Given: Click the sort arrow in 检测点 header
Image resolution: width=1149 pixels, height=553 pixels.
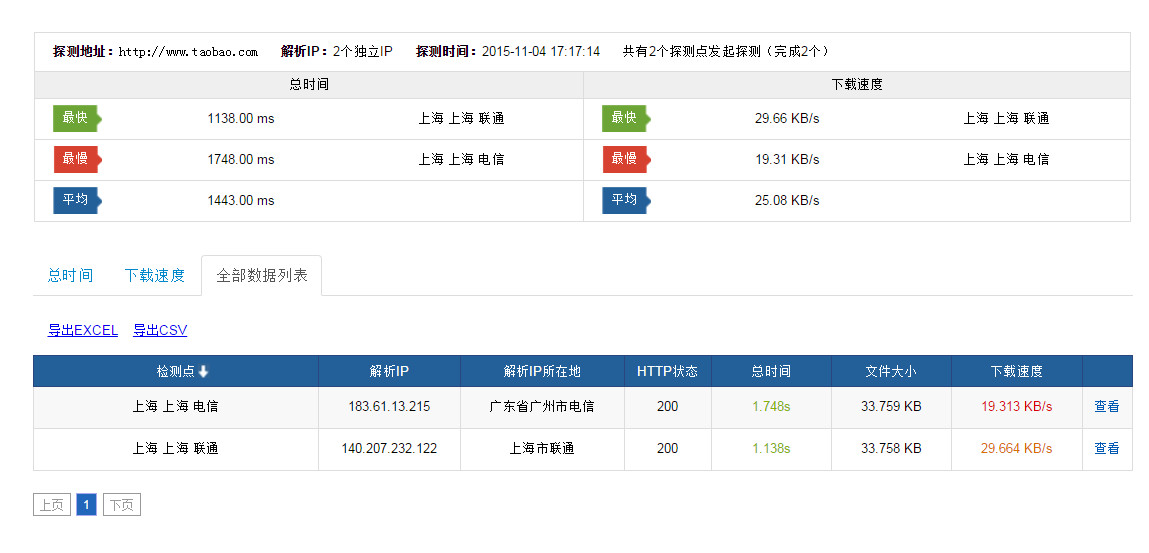Looking at the screenshot, I should 204,372.
